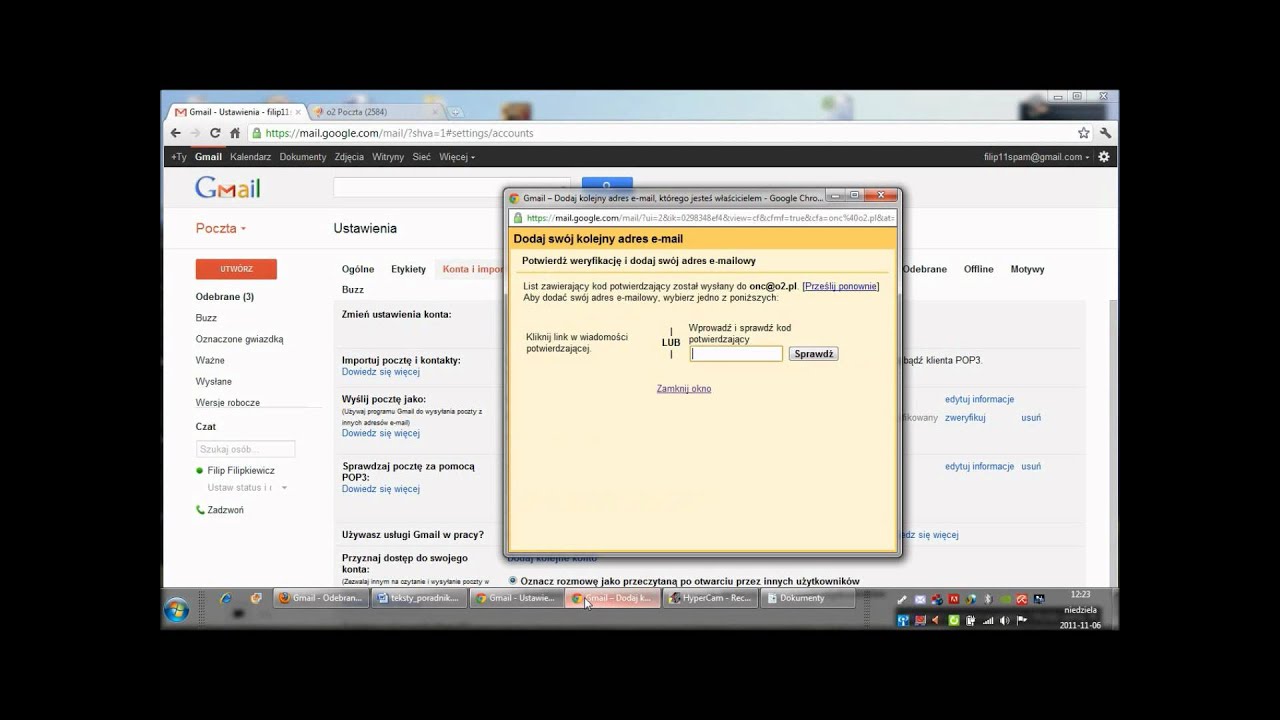Reload the page with the refresh icon
This screenshot has height=720, width=1280.
(215, 133)
